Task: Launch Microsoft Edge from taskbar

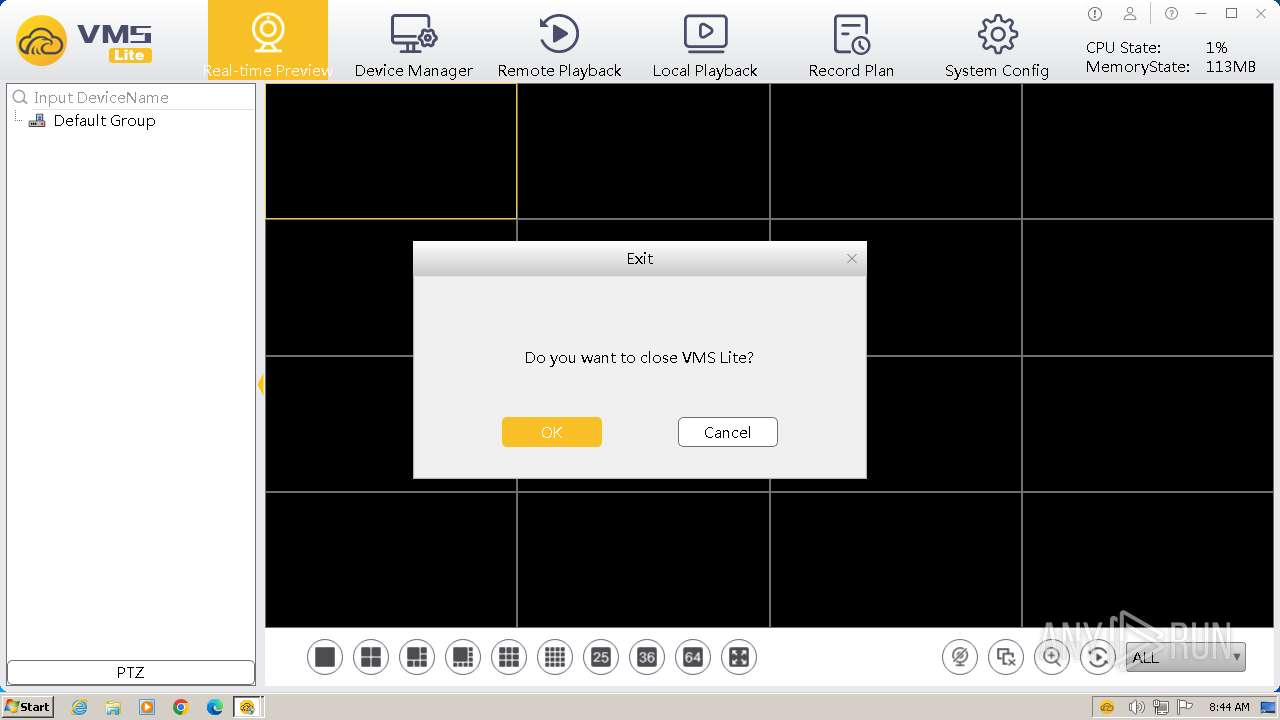Action: click(215, 707)
